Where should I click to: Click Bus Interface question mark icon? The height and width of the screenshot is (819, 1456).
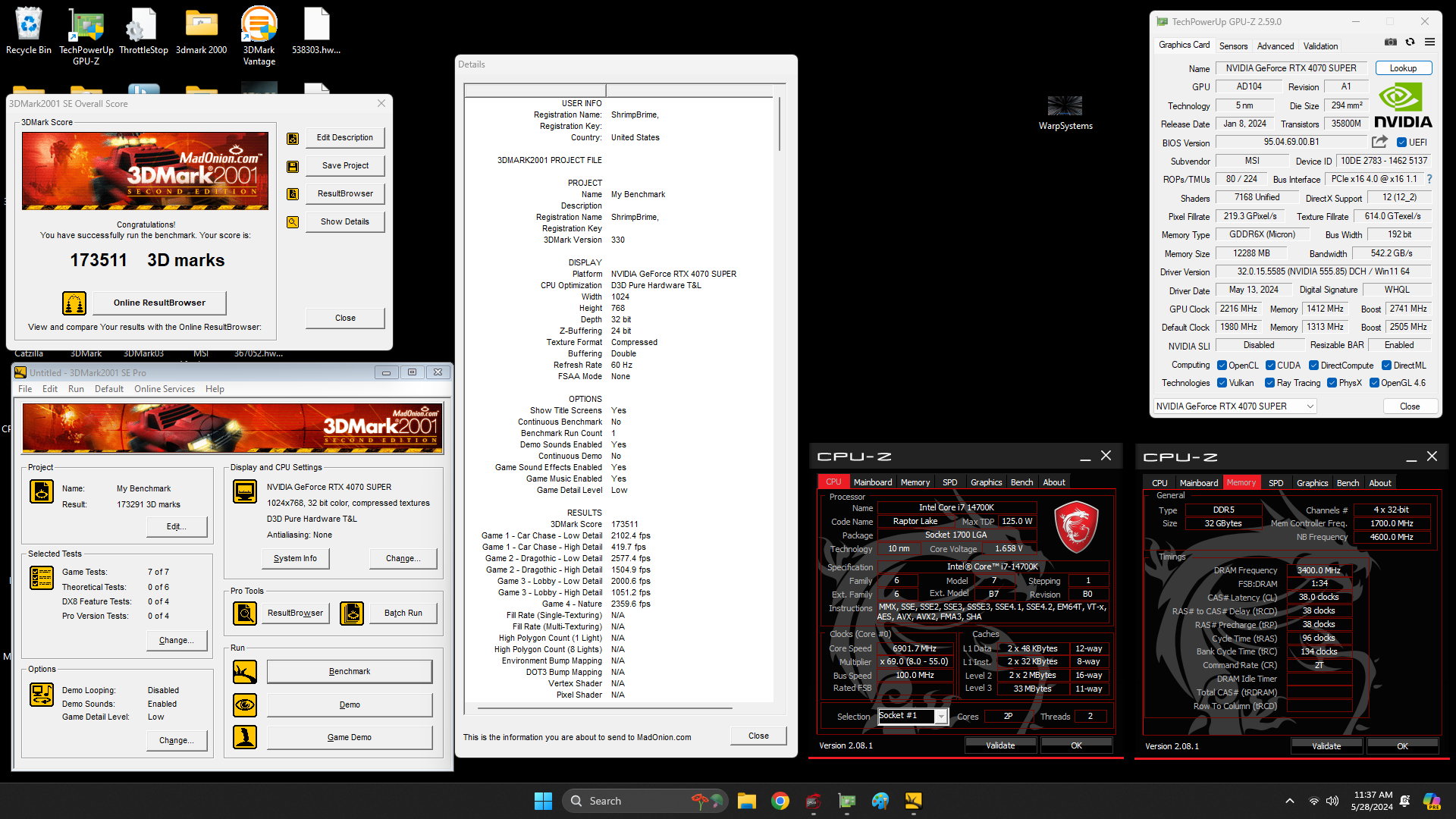[x=1429, y=179]
